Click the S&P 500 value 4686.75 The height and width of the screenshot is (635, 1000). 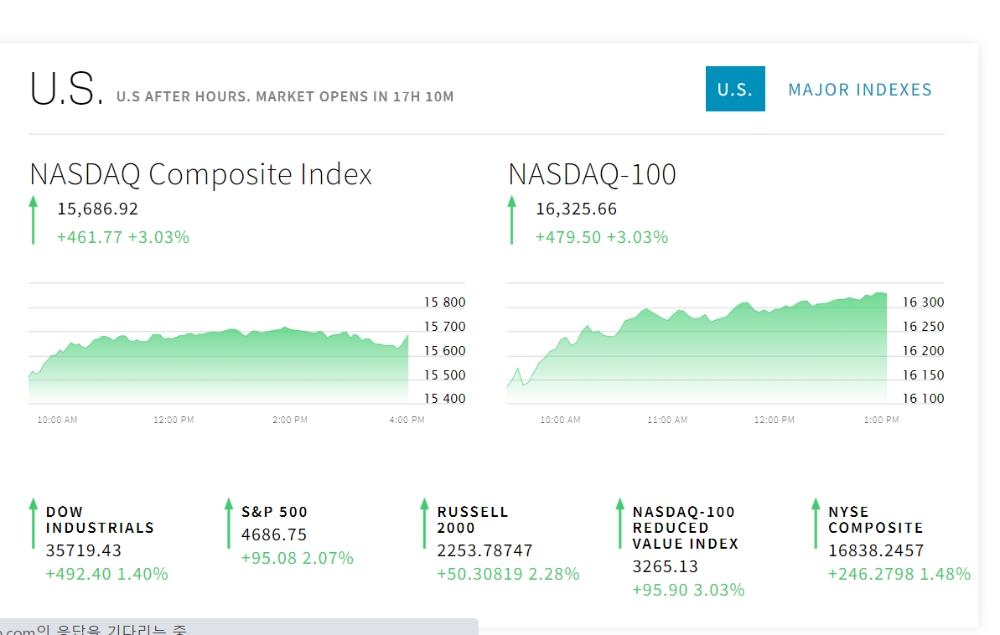coord(274,534)
